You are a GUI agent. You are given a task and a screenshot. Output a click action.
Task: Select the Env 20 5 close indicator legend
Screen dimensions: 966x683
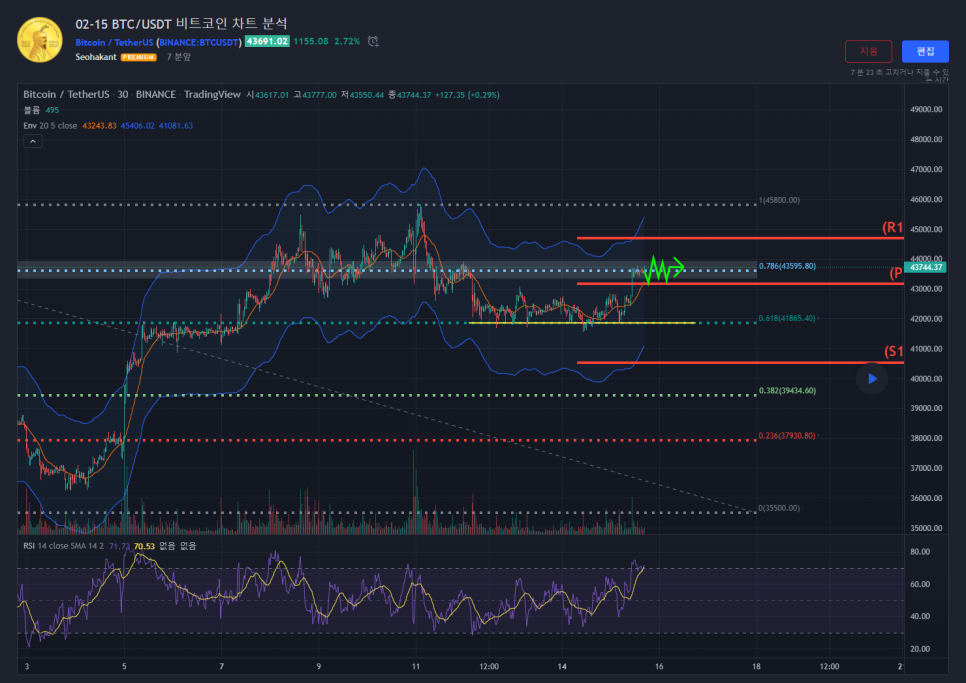(x=50, y=126)
